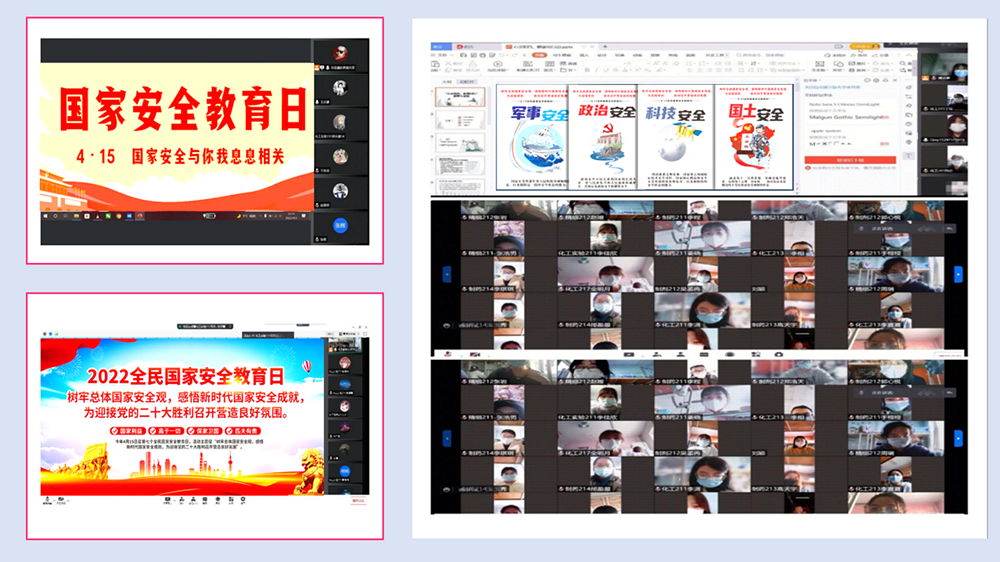Go to next page in the lower video grid
The height and width of the screenshot is (562, 1000).
(x=958, y=437)
